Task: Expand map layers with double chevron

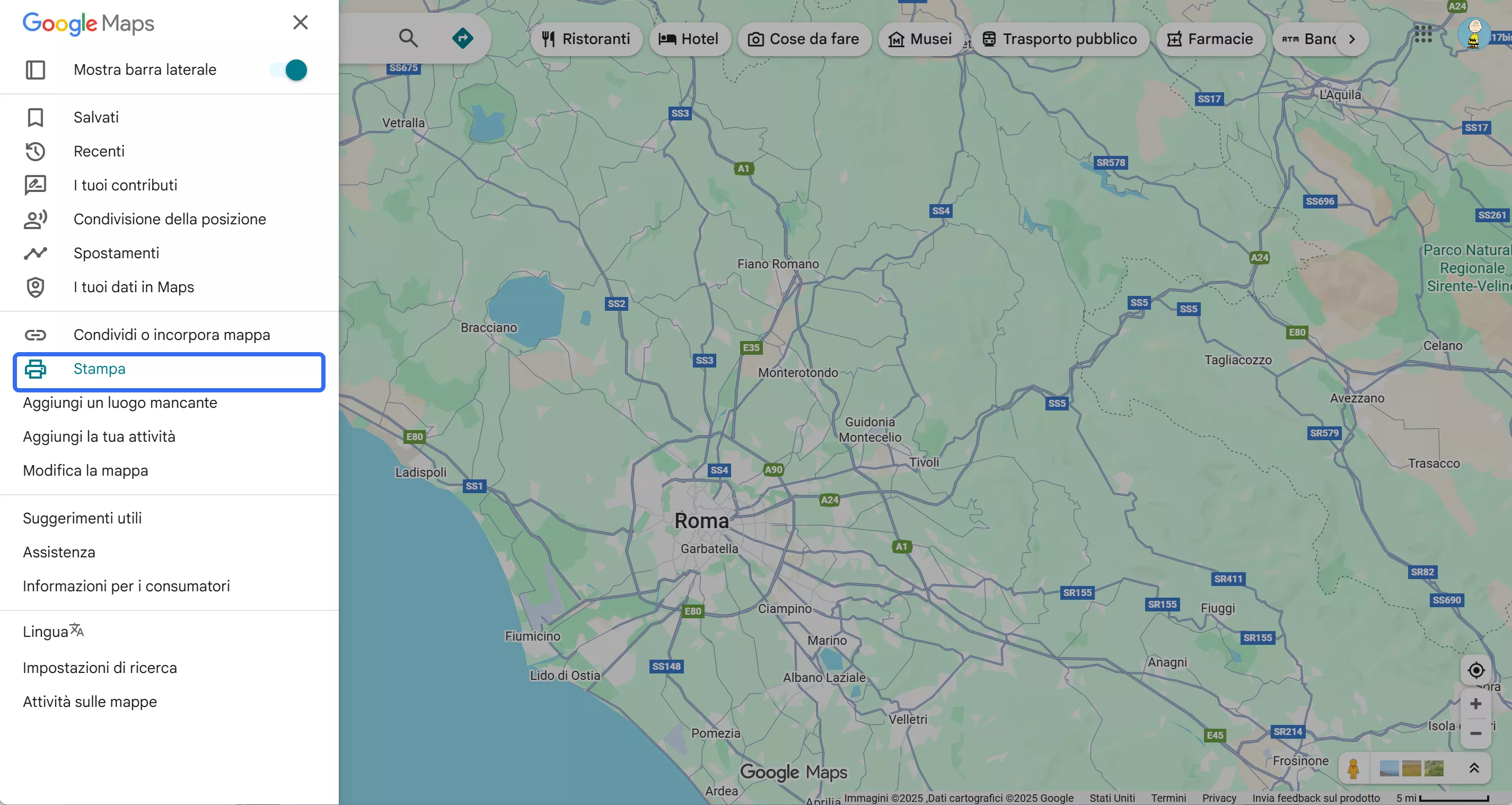Action: point(1474,768)
